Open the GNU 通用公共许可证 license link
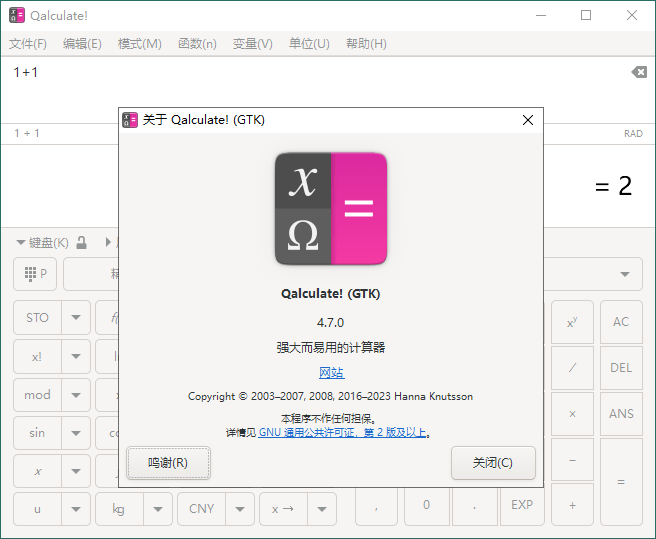 point(343,433)
